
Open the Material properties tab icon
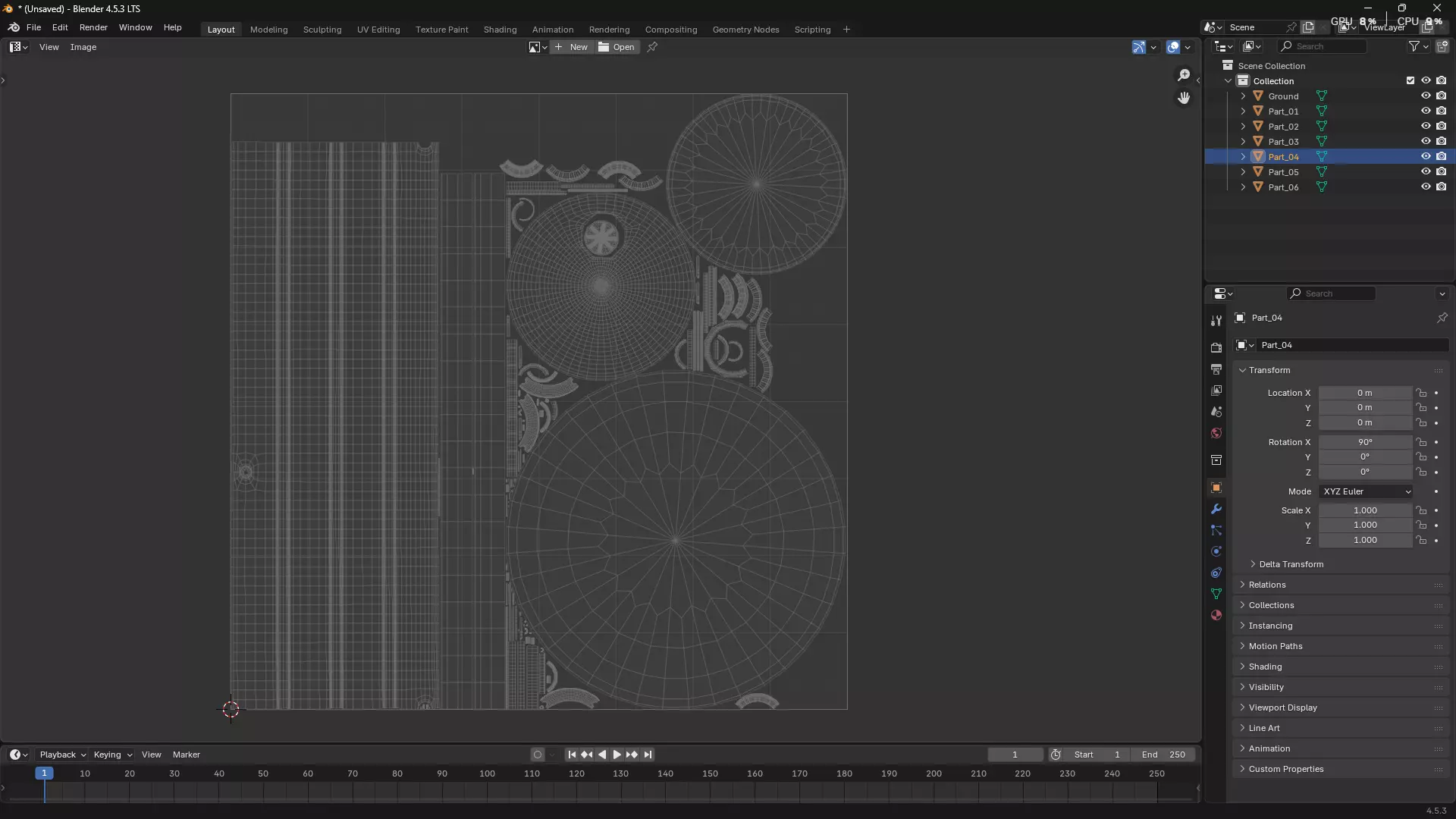(x=1216, y=615)
